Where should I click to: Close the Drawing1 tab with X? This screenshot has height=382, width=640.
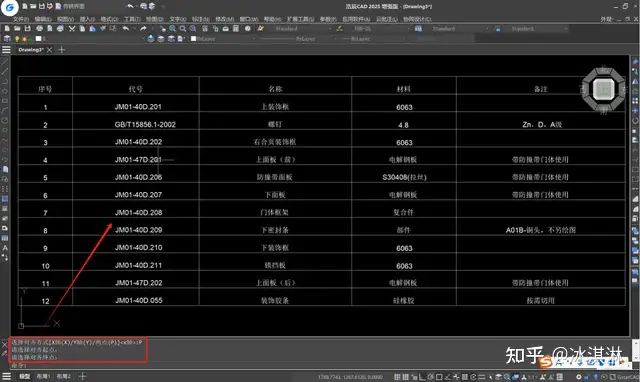pos(49,50)
